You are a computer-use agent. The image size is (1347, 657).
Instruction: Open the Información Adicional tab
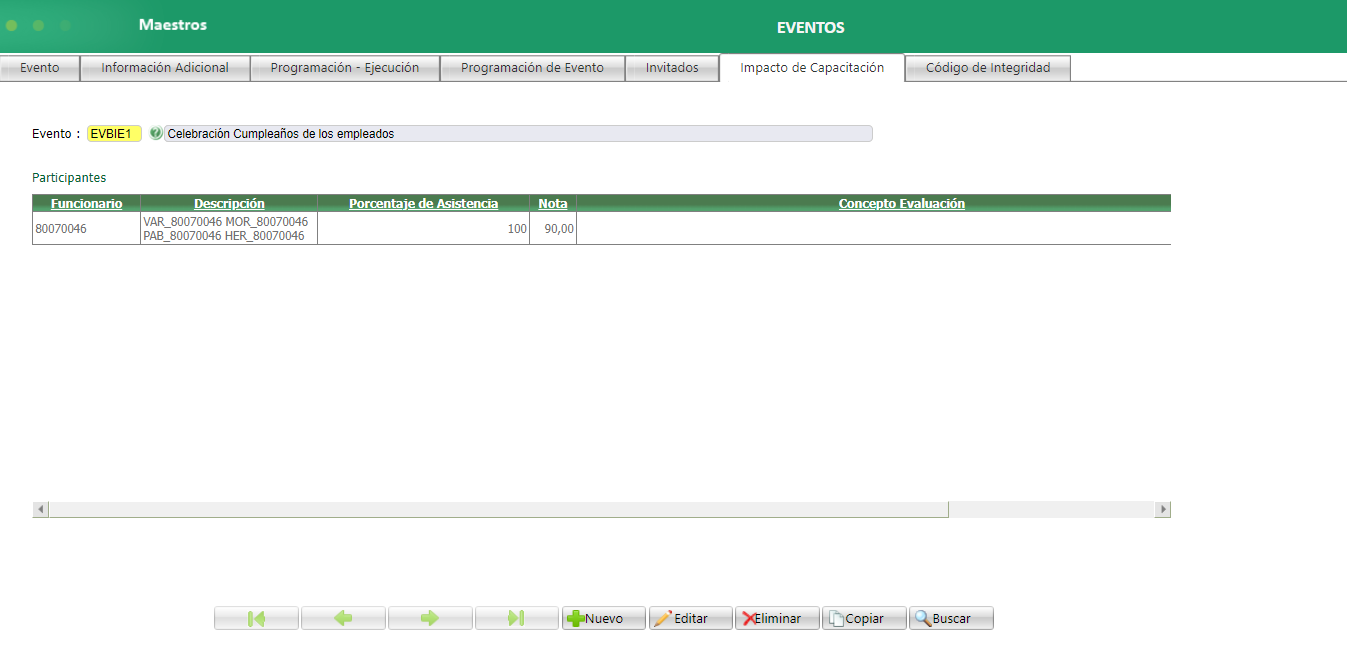pyautogui.click(x=165, y=68)
